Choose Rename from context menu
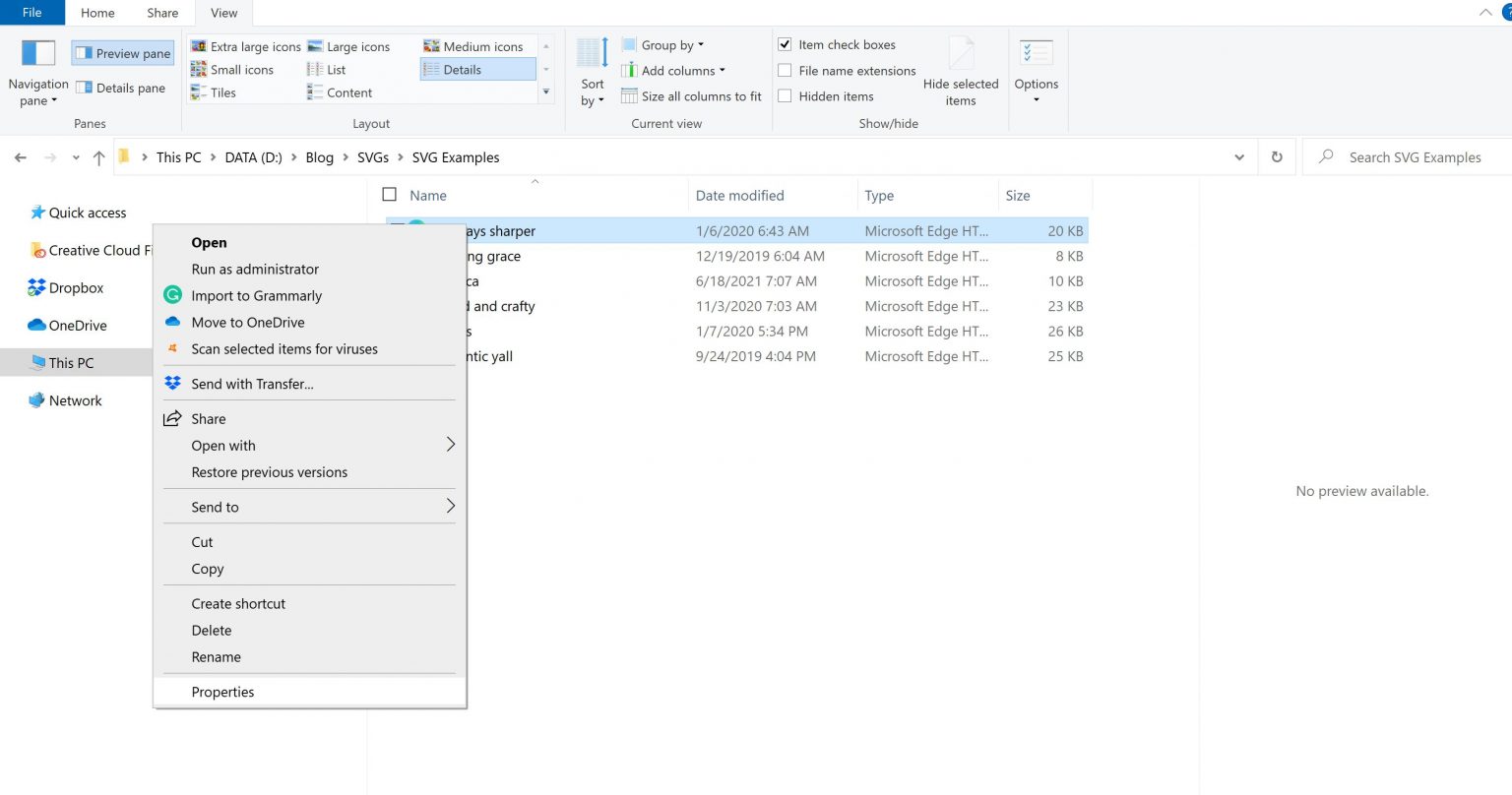1512x795 pixels. click(x=216, y=657)
